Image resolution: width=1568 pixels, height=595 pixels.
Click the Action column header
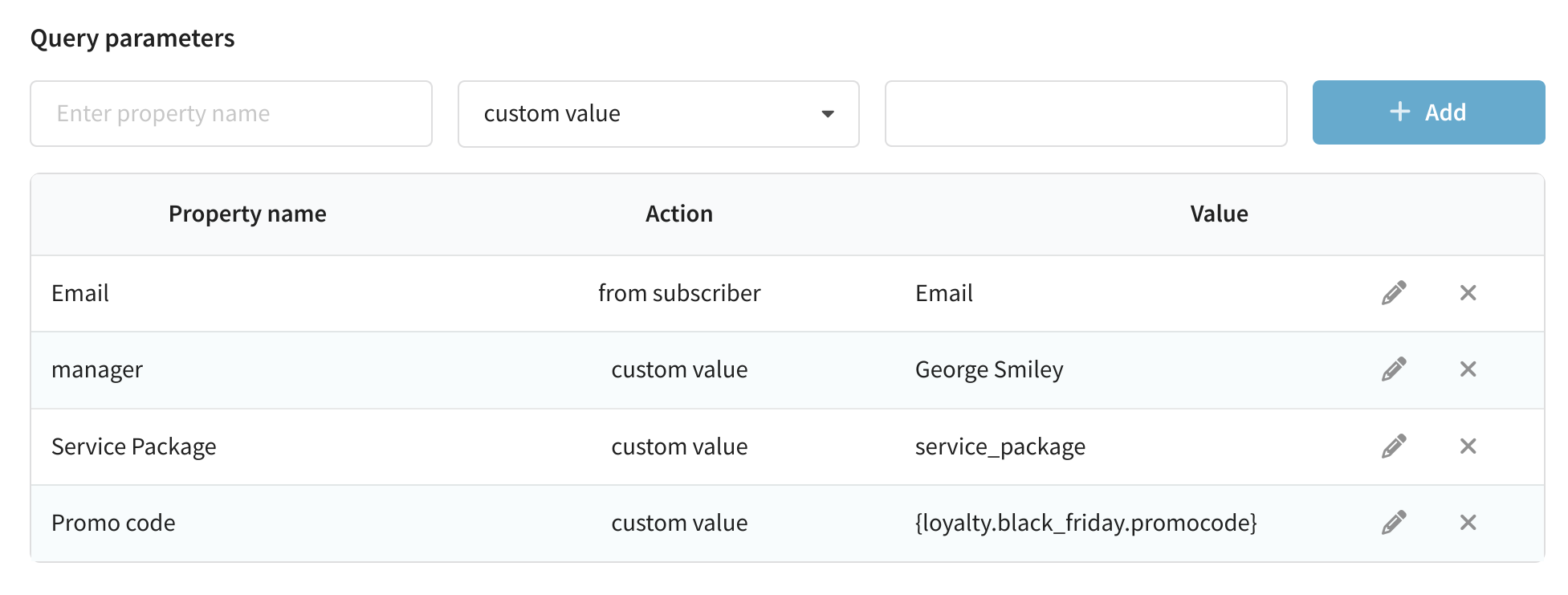(x=679, y=214)
